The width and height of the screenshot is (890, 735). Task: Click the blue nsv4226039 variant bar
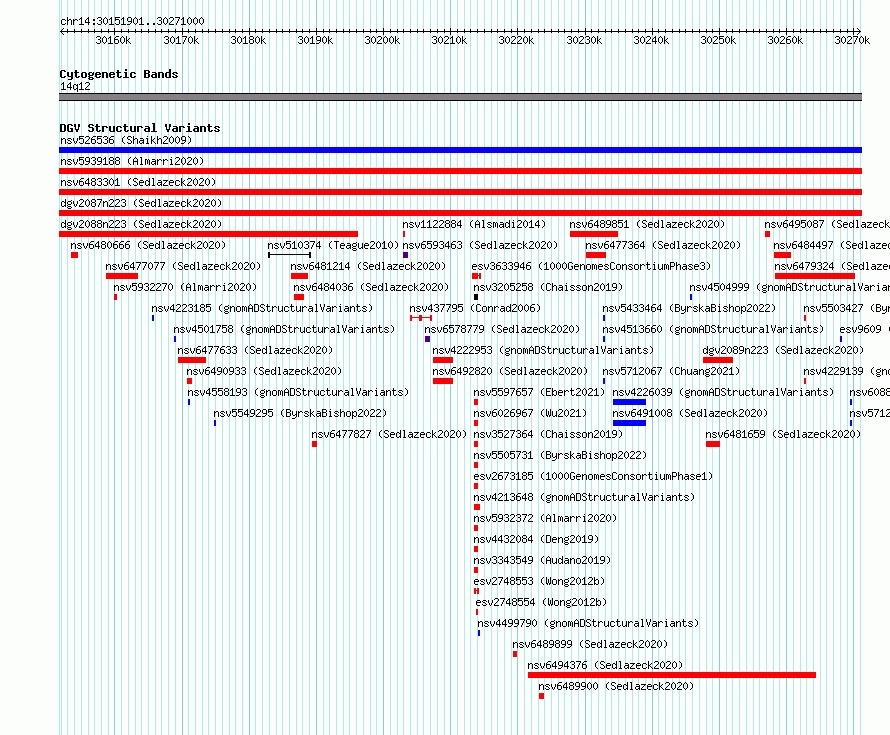click(629, 402)
